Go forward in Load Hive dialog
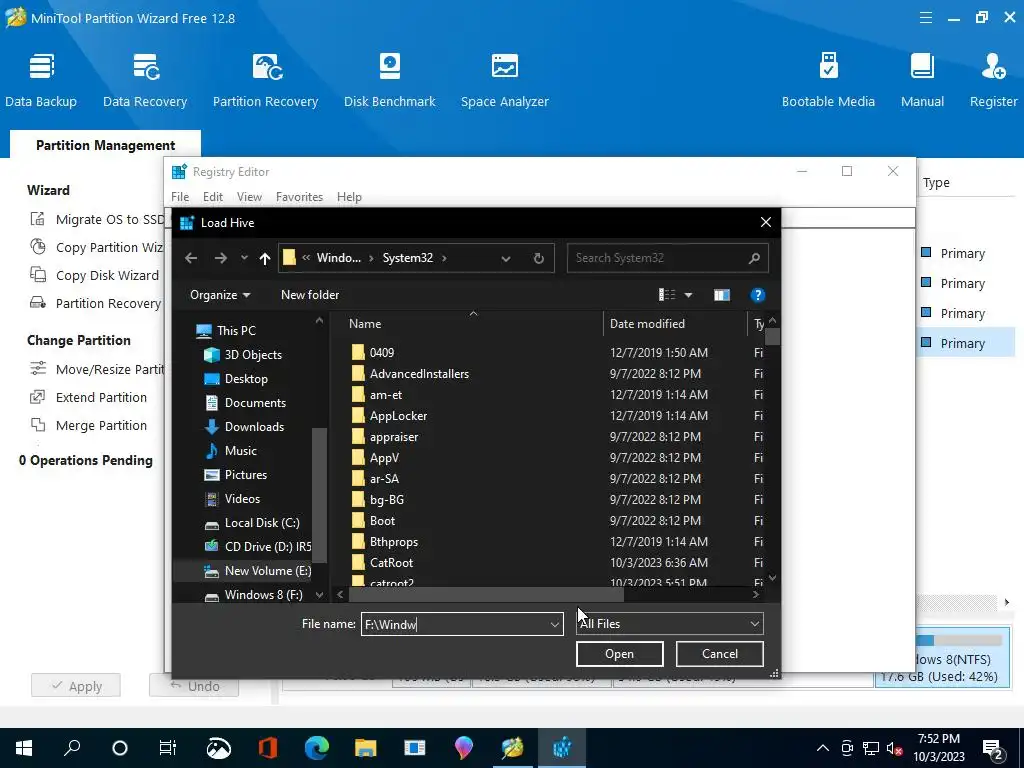This screenshot has height=768, width=1024. [221, 258]
